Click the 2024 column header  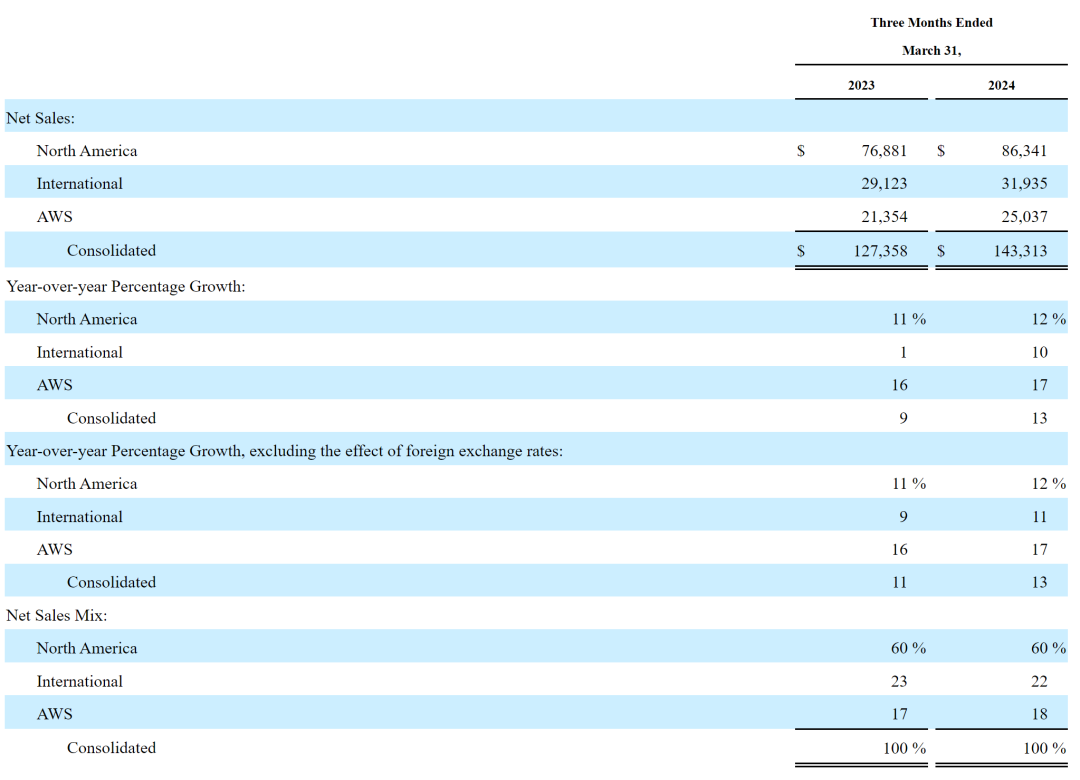click(x=1001, y=85)
